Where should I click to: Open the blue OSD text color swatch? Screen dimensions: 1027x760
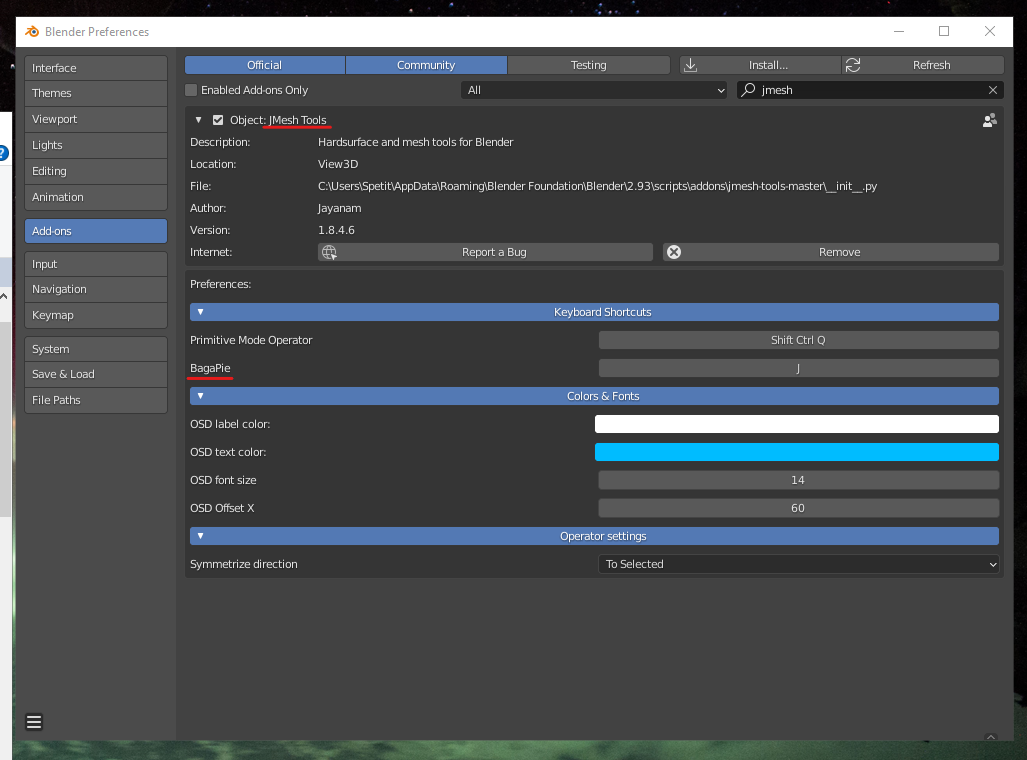[x=796, y=452]
